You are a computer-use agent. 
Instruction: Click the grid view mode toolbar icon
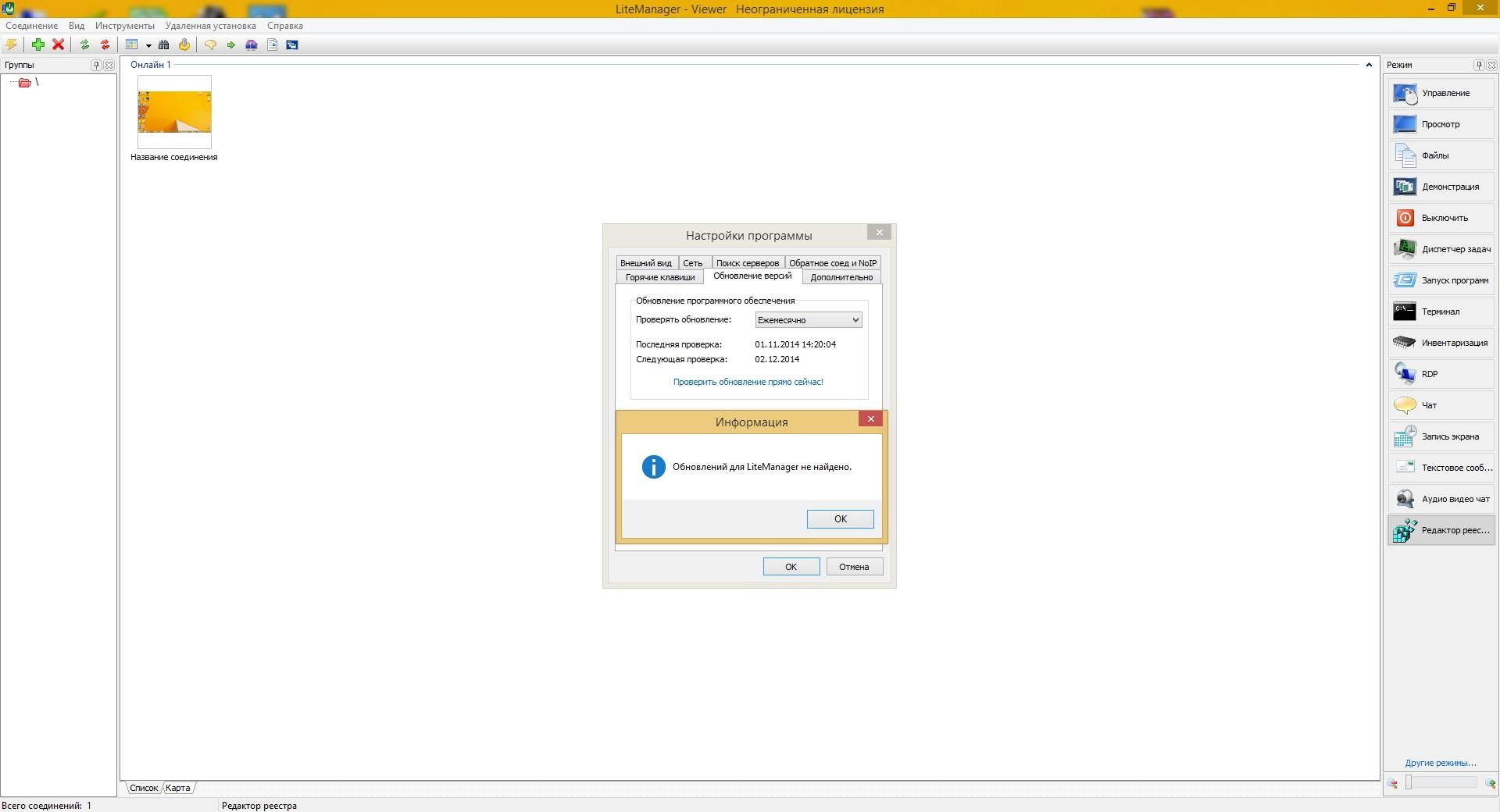tap(132, 45)
